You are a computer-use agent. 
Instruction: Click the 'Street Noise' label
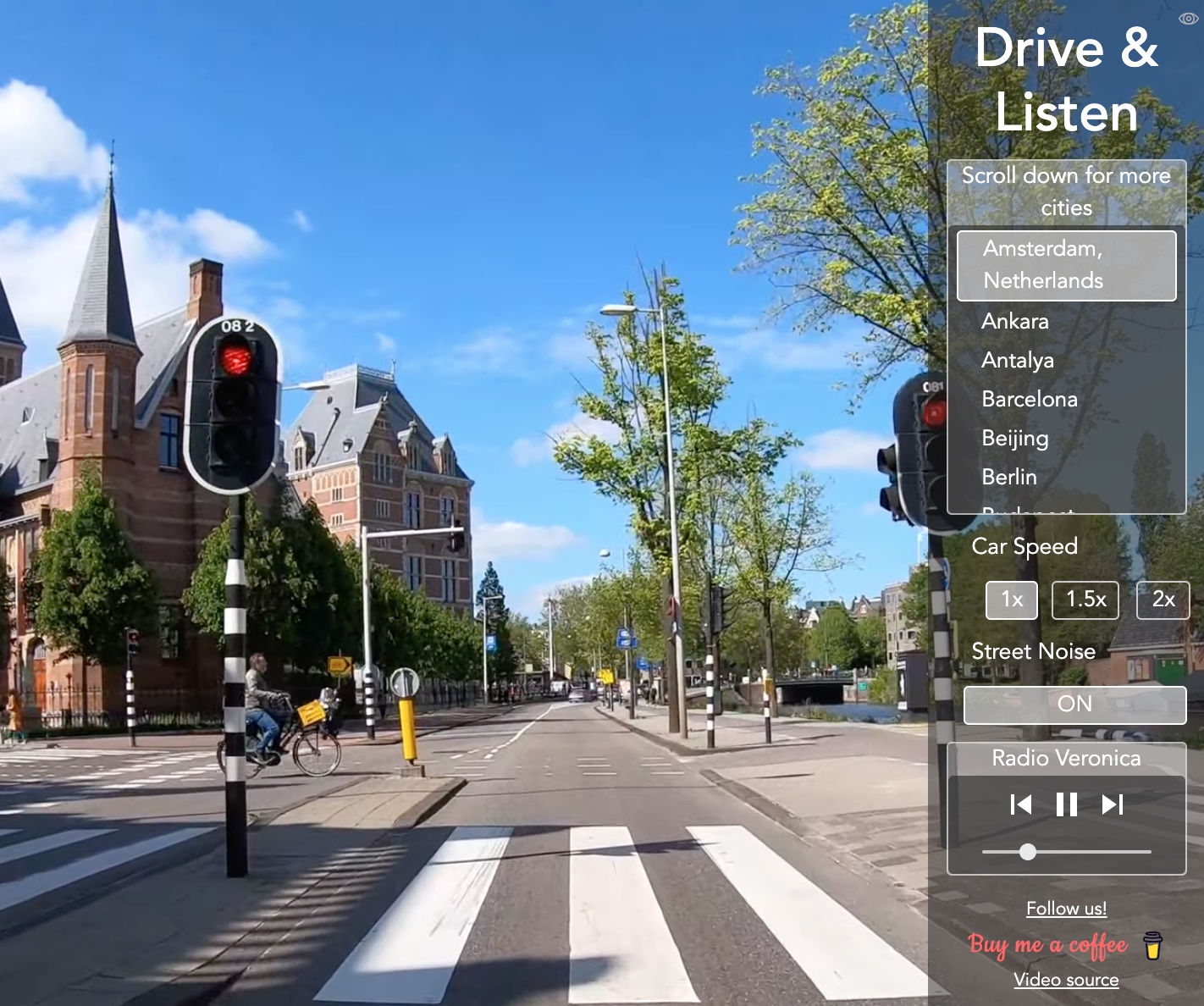tap(1034, 651)
